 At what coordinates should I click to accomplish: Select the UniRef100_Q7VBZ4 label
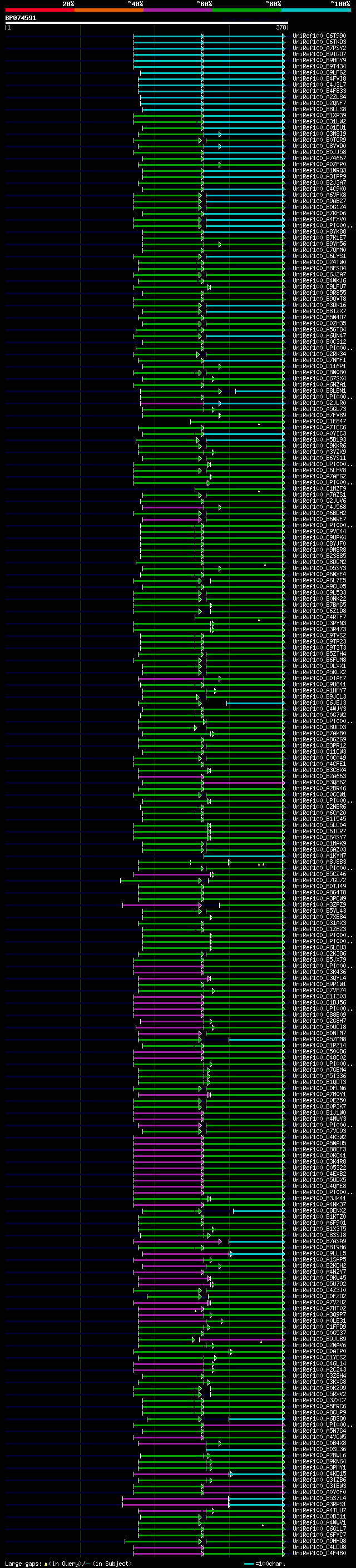click(x=319, y=990)
